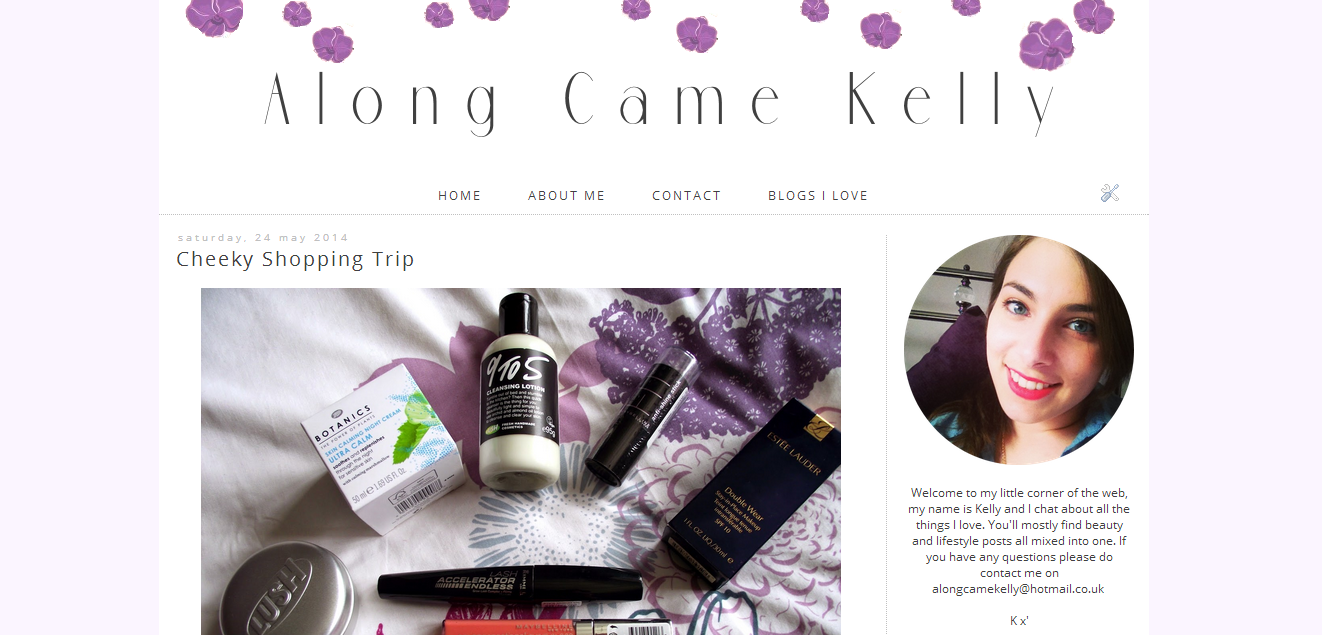The height and width of the screenshot is (635, 1322).
Task: Click the welcome paragraph under profile photo
Action: 1019,540
